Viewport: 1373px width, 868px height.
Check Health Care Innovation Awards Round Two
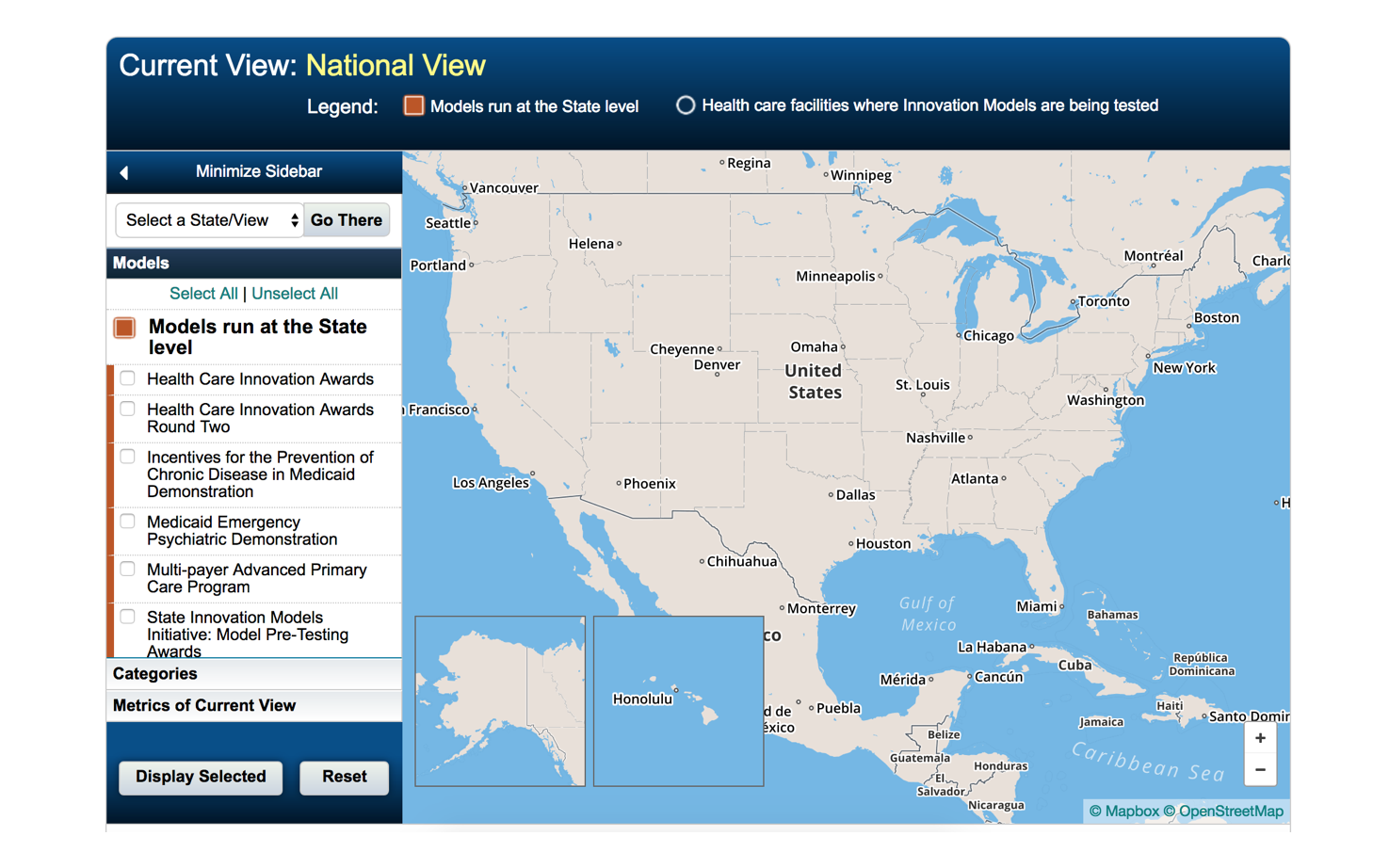(128, 410)
